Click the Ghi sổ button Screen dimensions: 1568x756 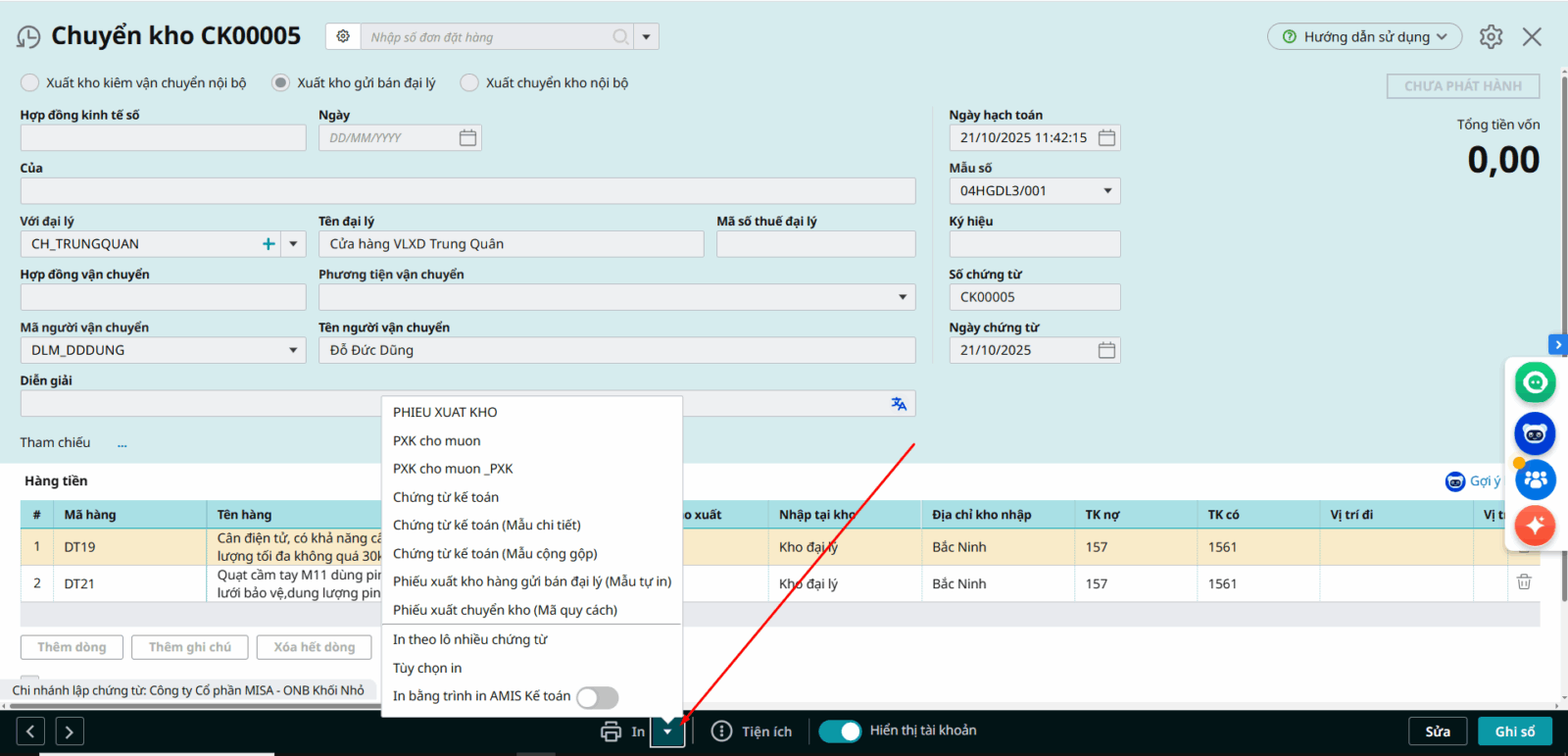click(1514, 731)
